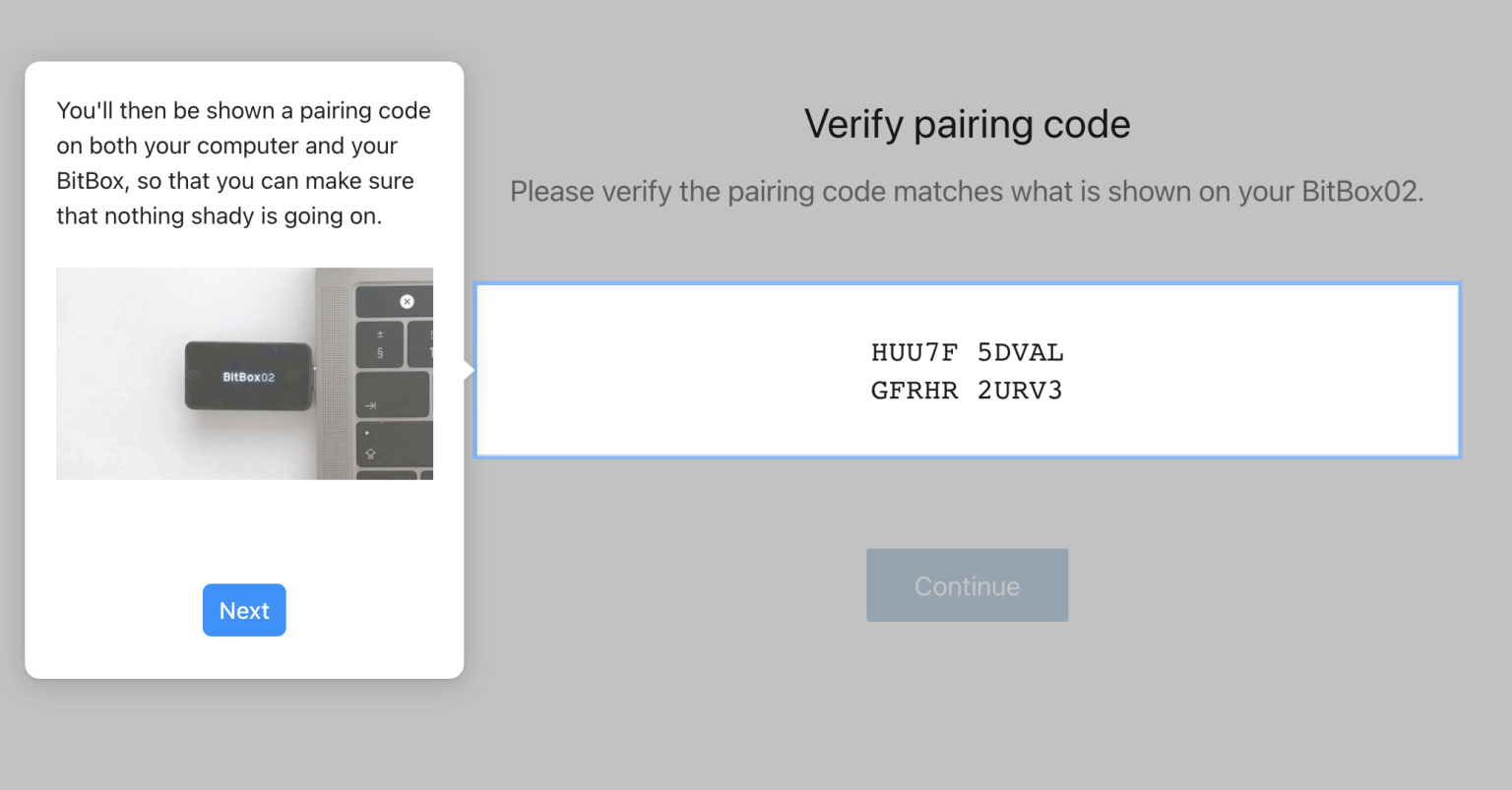Click the BitBox02 device in the photo
This screenshot has width=1512, height=790.
click(248, 376)
